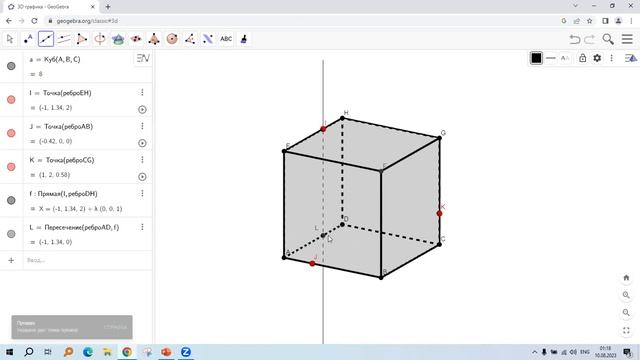
Task: Select red point K on the cube
Action: coord(439,213)
